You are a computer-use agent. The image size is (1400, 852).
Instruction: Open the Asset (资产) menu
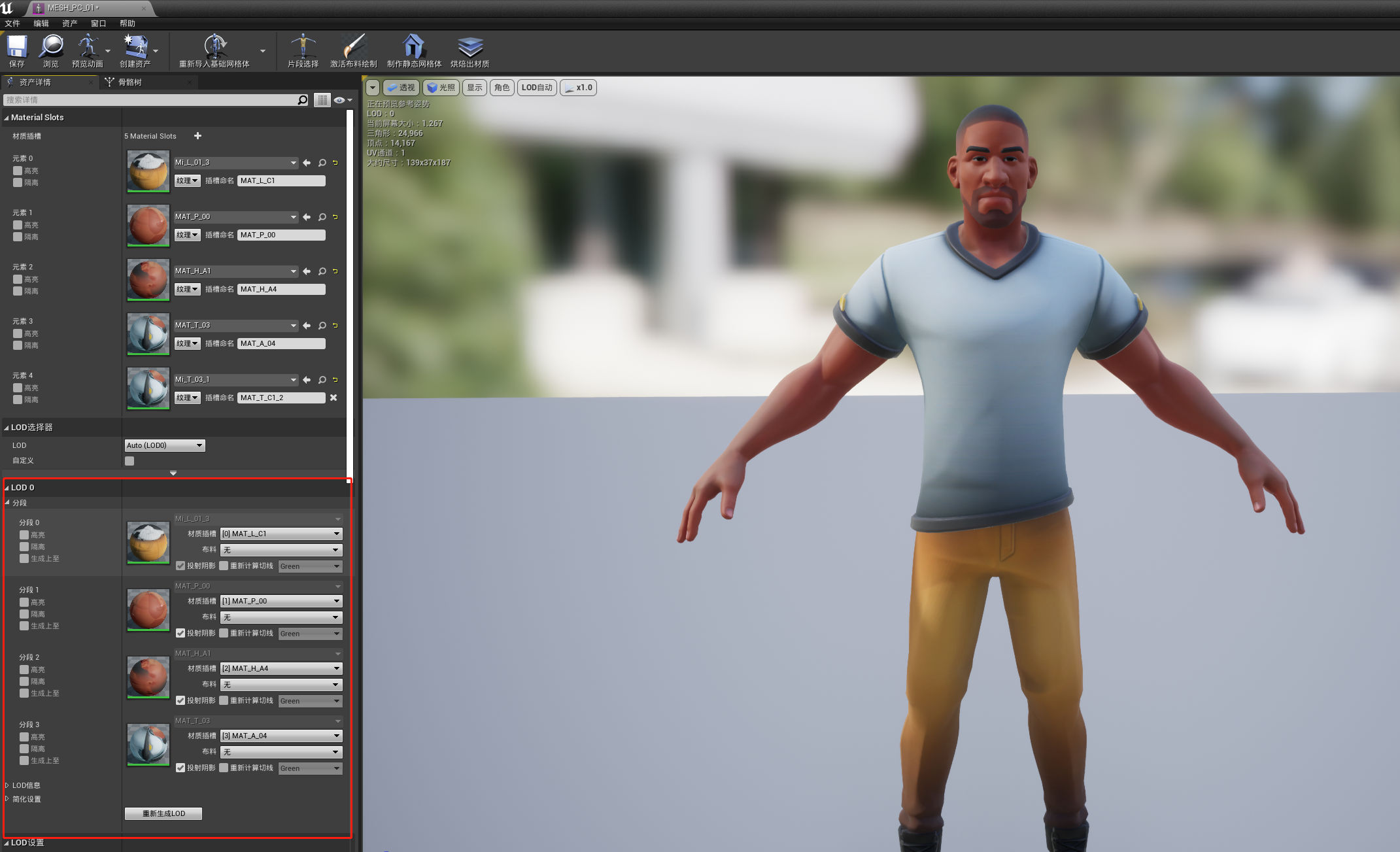tap(69, 24)
